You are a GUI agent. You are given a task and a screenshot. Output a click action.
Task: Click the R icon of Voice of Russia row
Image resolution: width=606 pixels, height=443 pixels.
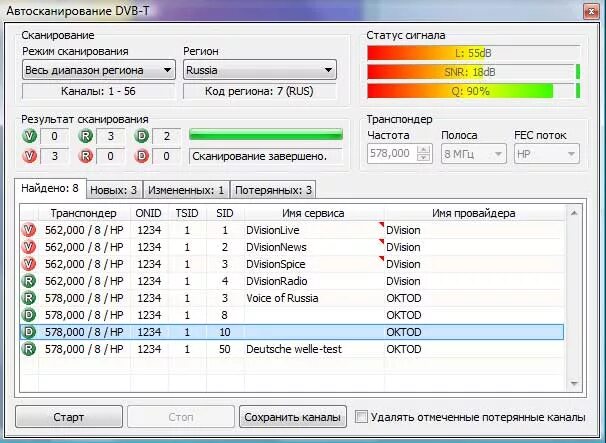(x=29, y=298)
